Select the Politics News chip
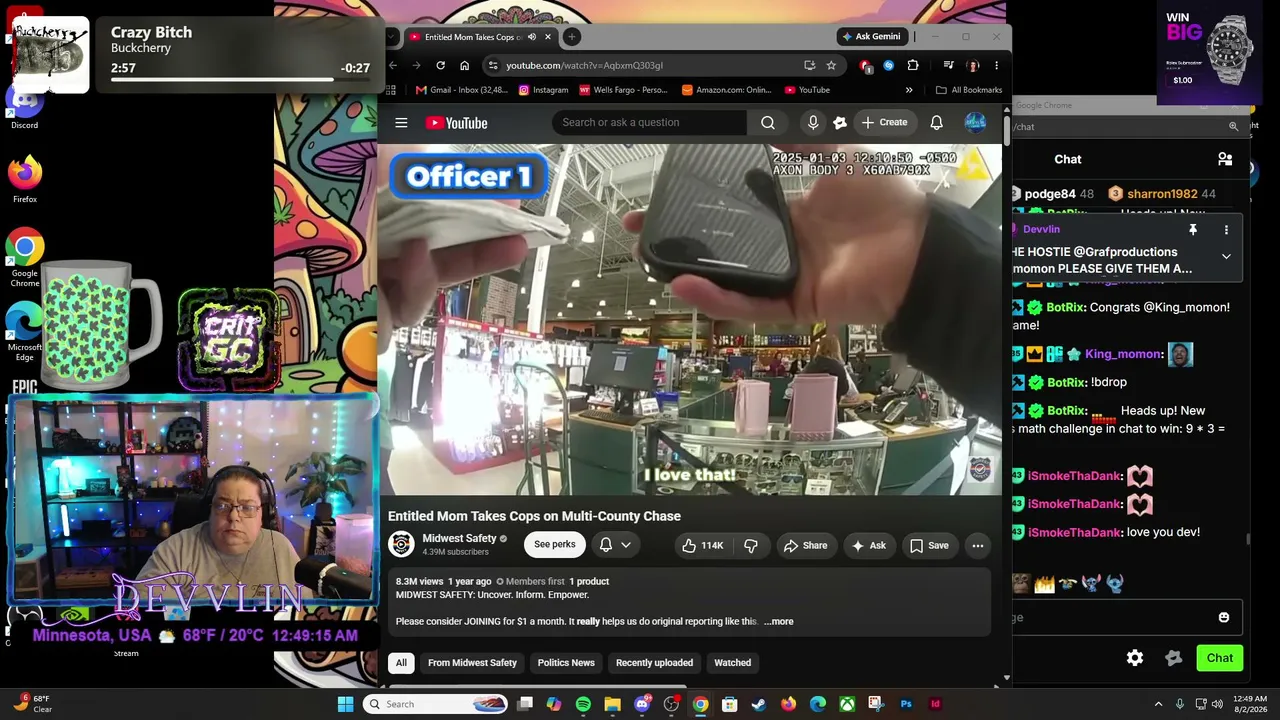This screenshot has height=720, width=1280. [566, 663]
